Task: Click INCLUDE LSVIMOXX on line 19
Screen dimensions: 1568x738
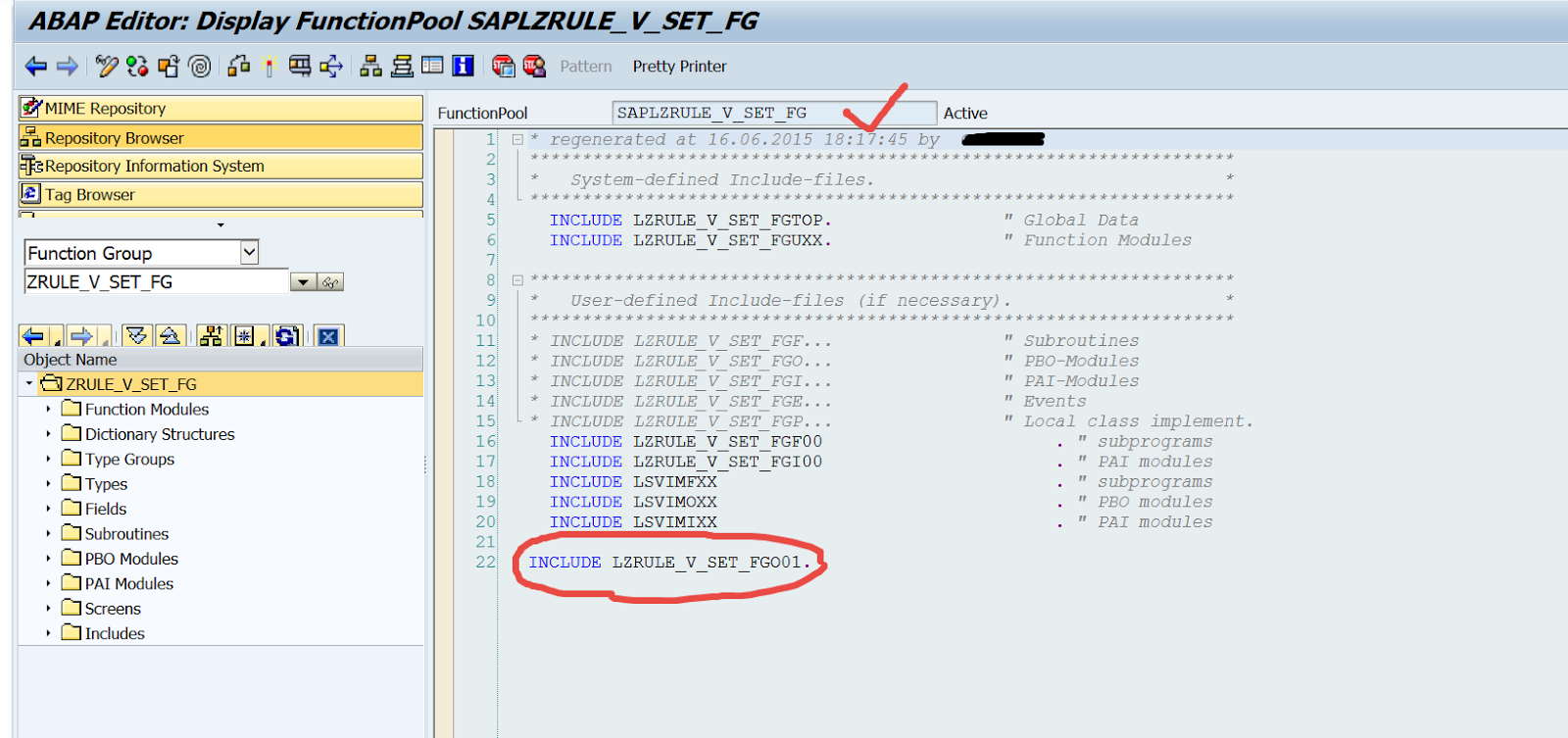Action: 633,502
